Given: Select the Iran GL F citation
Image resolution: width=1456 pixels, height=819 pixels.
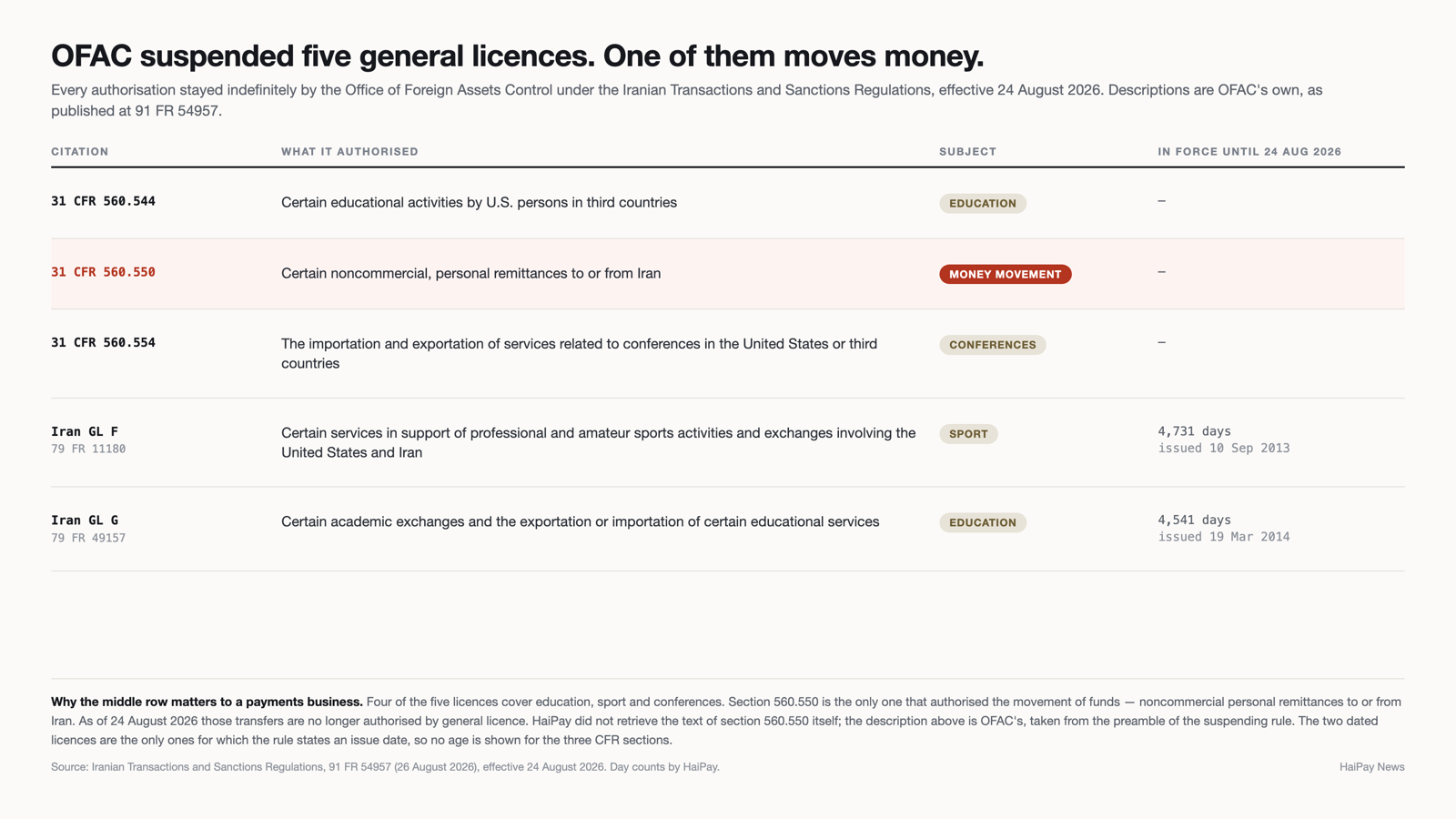Looking at the screenshot, I should [x=85, y=431].
